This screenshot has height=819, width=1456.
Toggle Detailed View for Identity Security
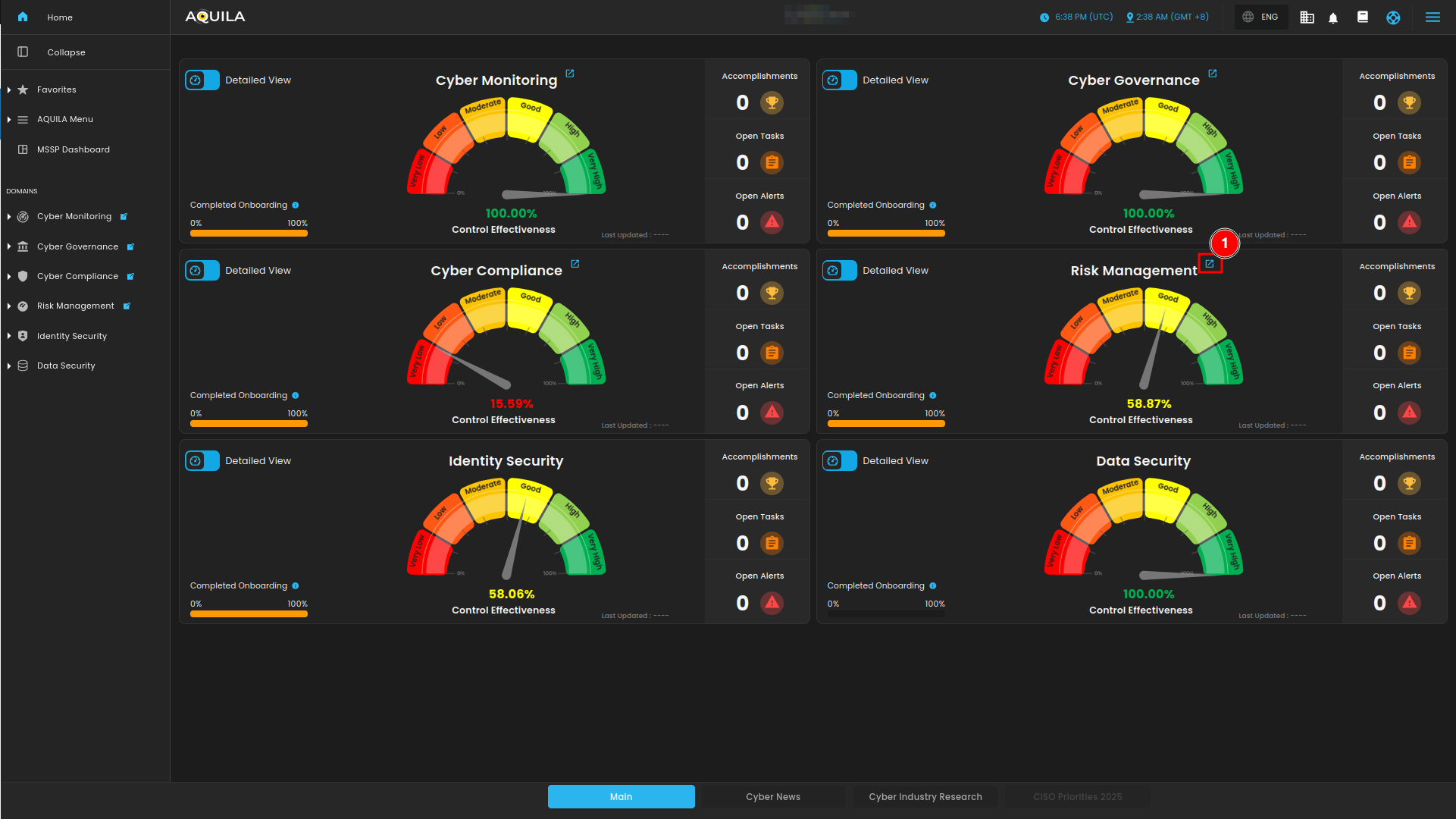[x=202, y=461]
